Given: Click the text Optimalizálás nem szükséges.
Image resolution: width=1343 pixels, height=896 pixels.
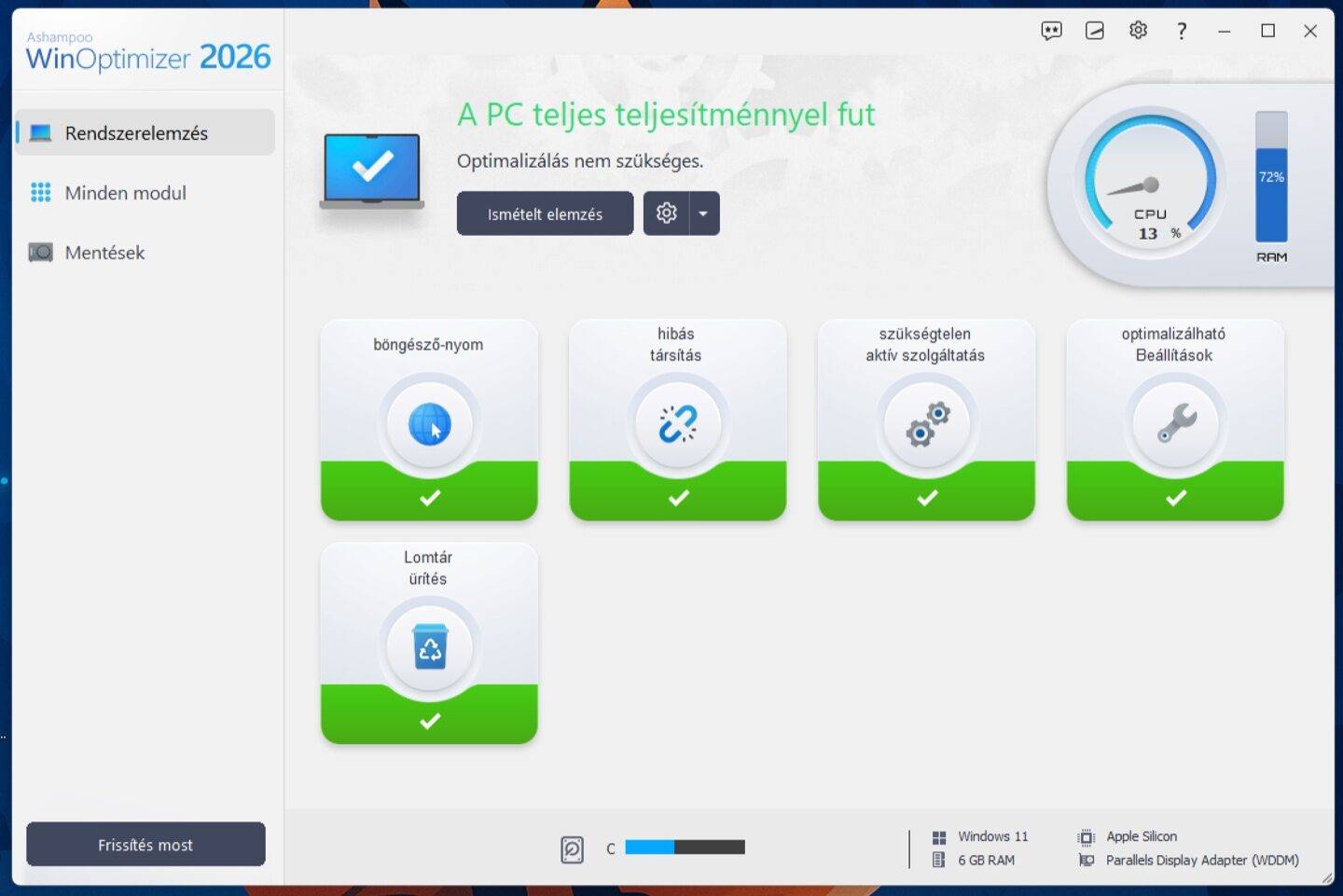Looking at the screenshot, I should (580, 160).
